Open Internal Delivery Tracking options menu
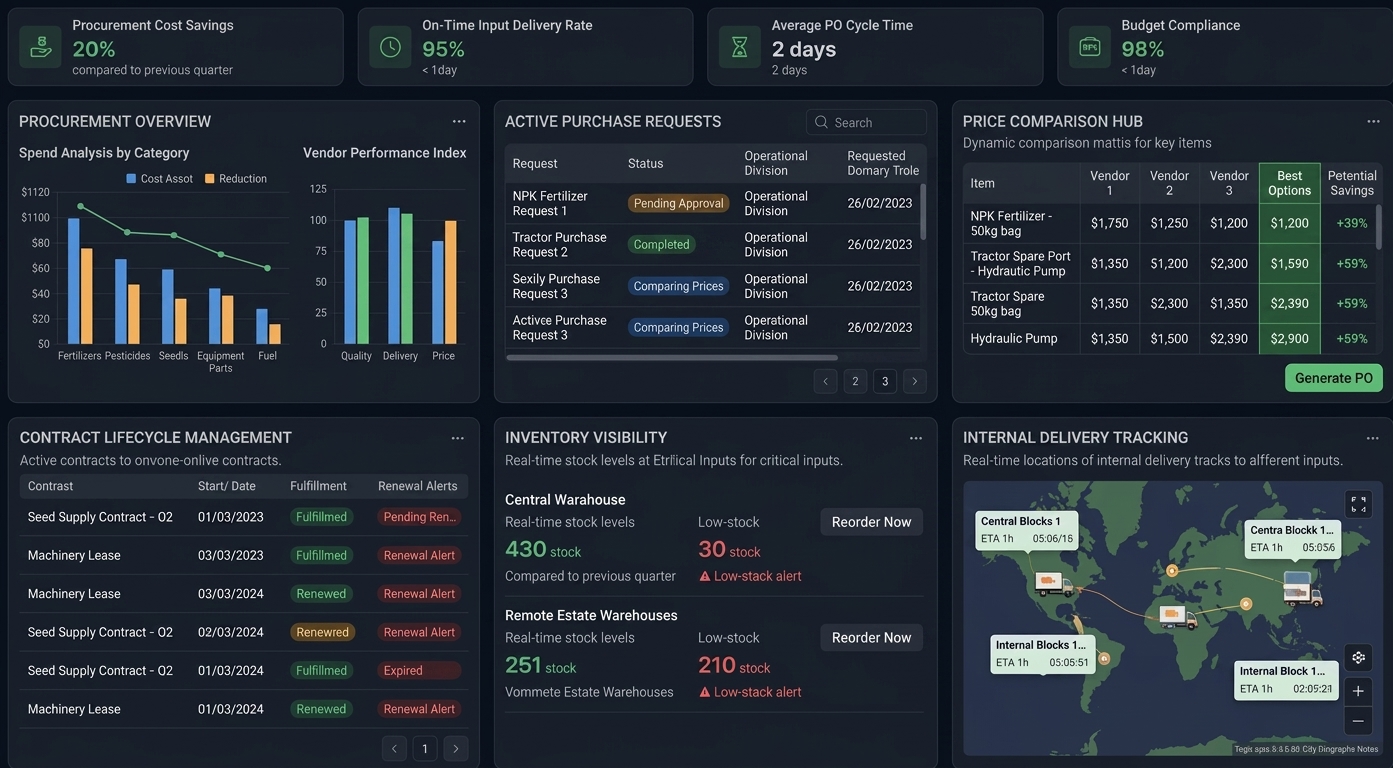1393x768 pixels. [x=1373, y=438]
